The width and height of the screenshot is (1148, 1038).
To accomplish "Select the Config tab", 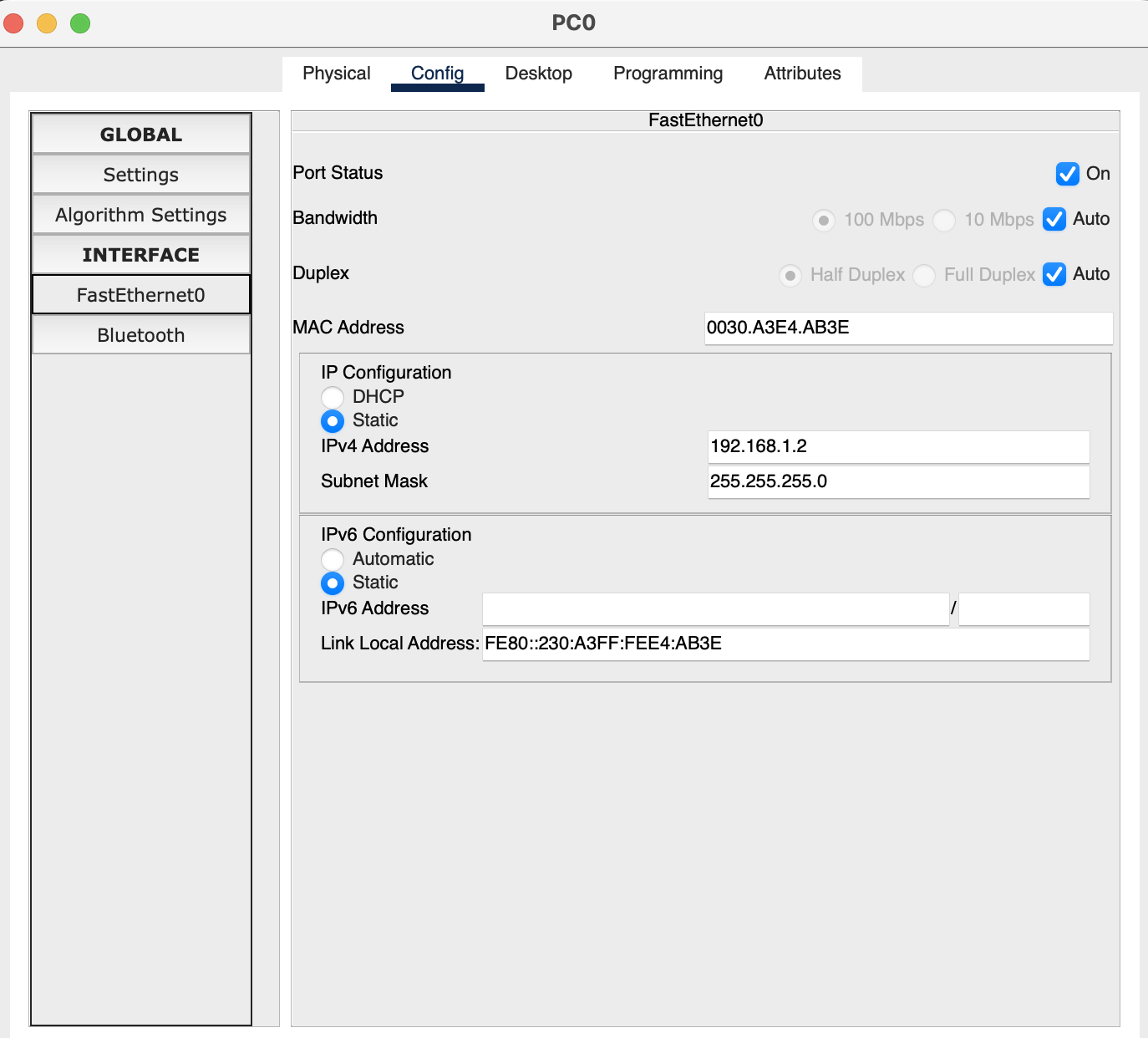I will click(437, 74).
